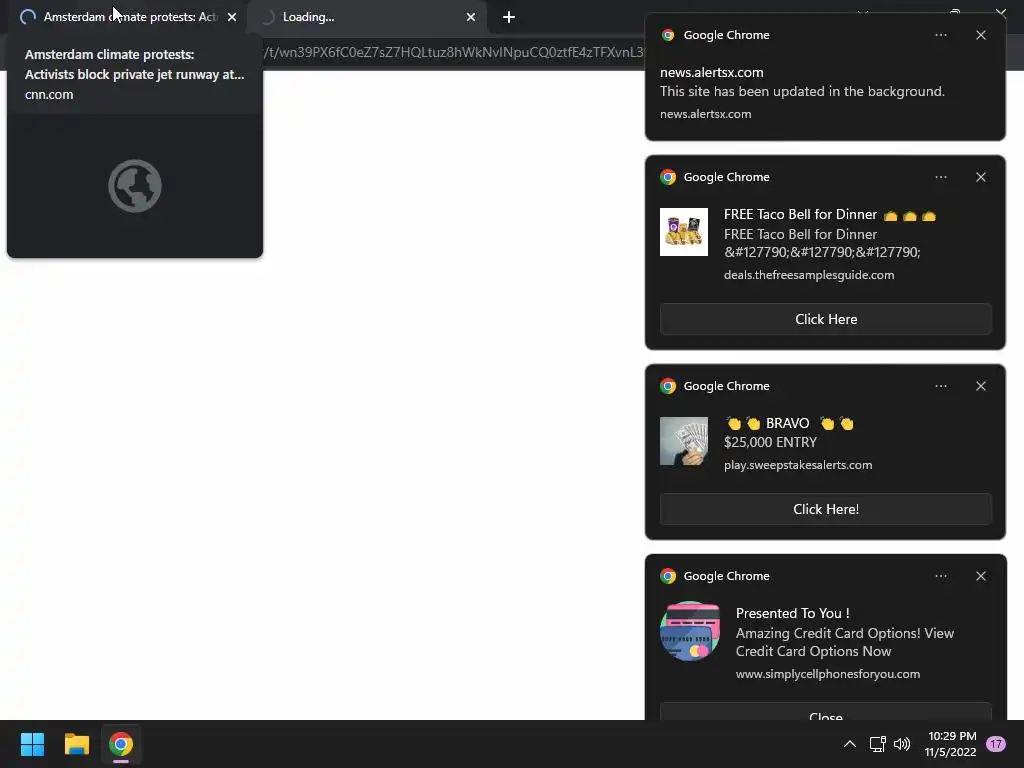Click Chrome icon in Presented To You header
This screenshot has width=1024, height=768.
(x=667, y=576)
